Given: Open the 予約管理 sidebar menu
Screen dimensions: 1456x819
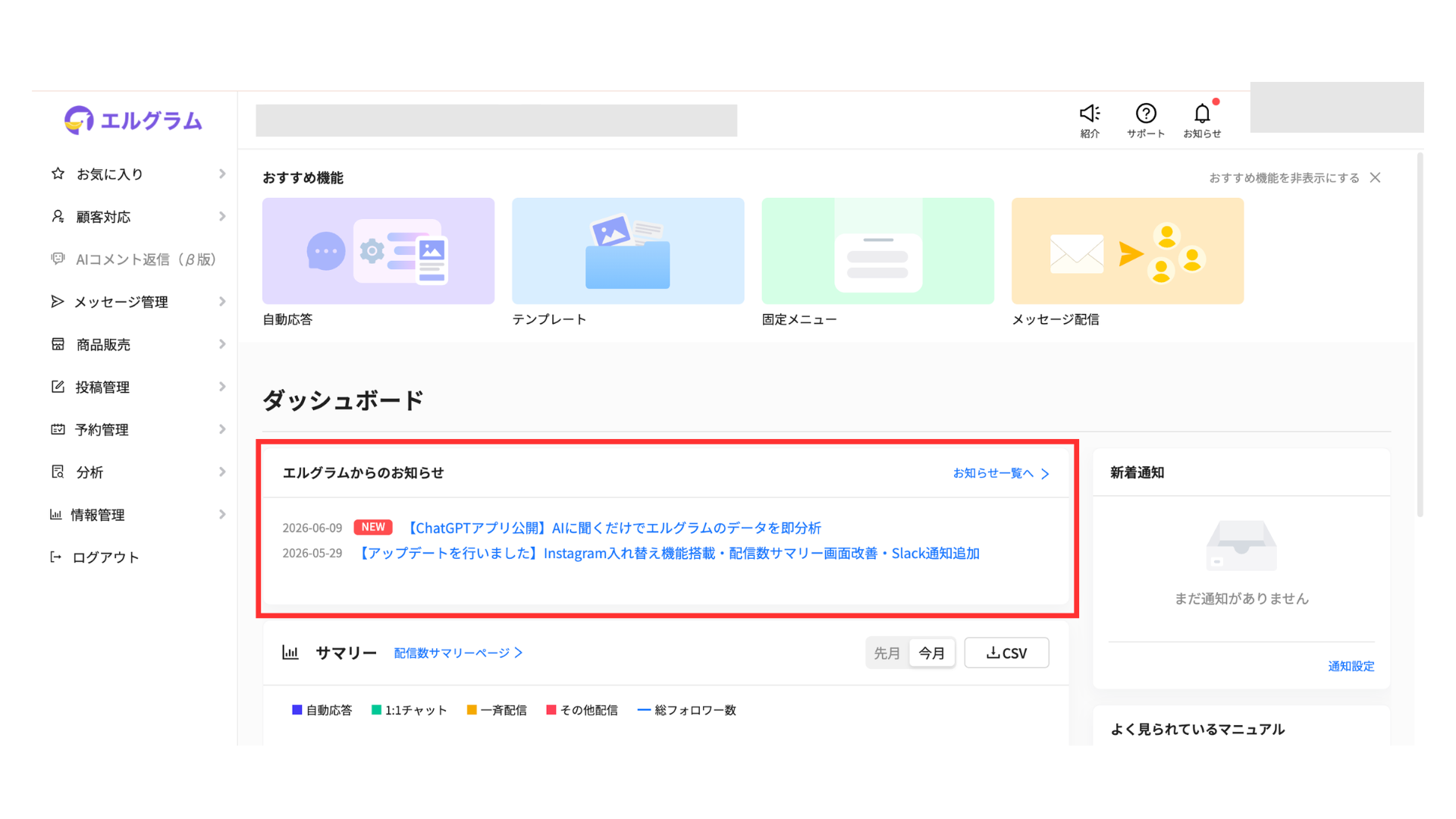Looking at the screenshot, I should (x=138, y=429).
